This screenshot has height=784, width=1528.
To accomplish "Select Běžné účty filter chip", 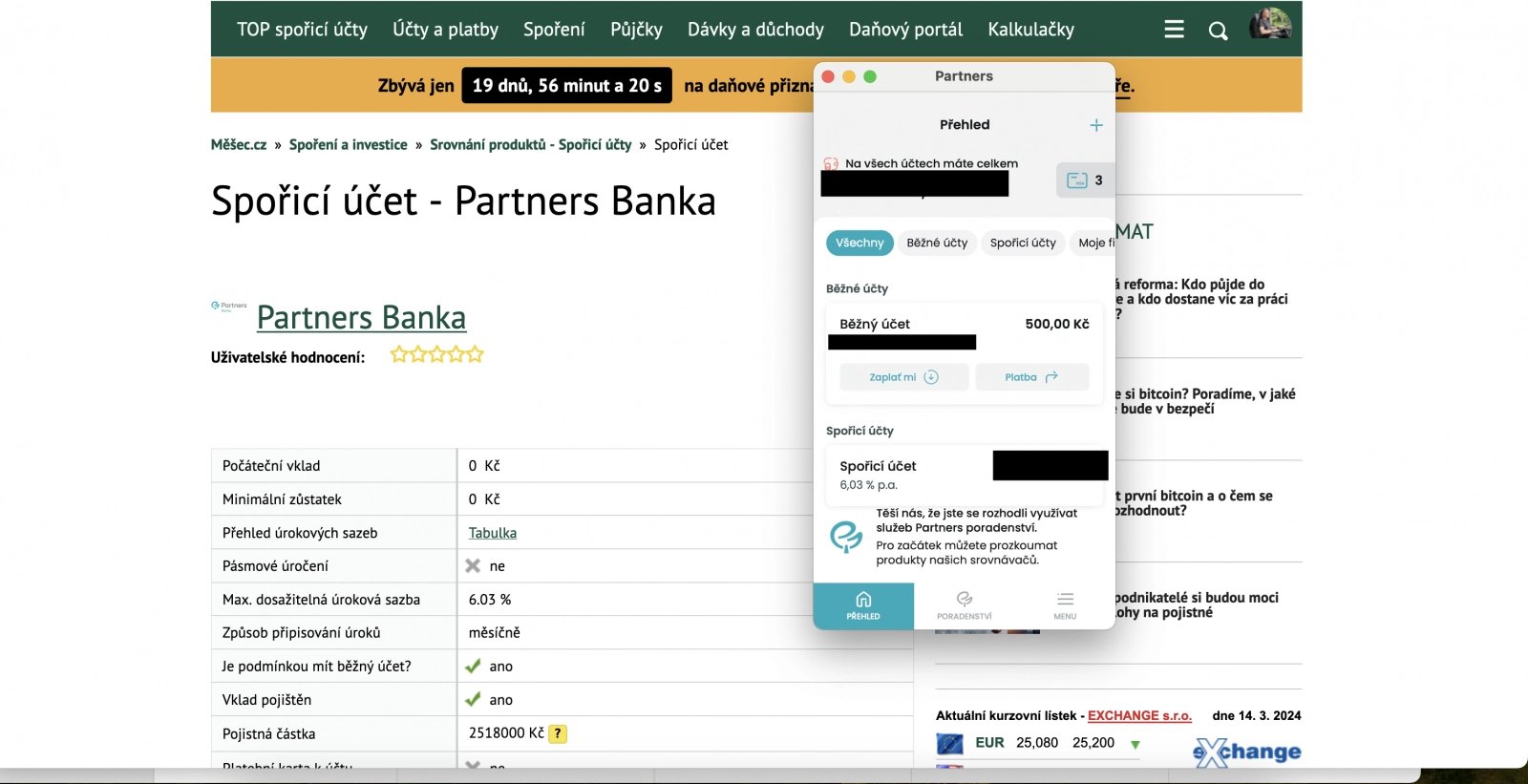I will 937,243.
